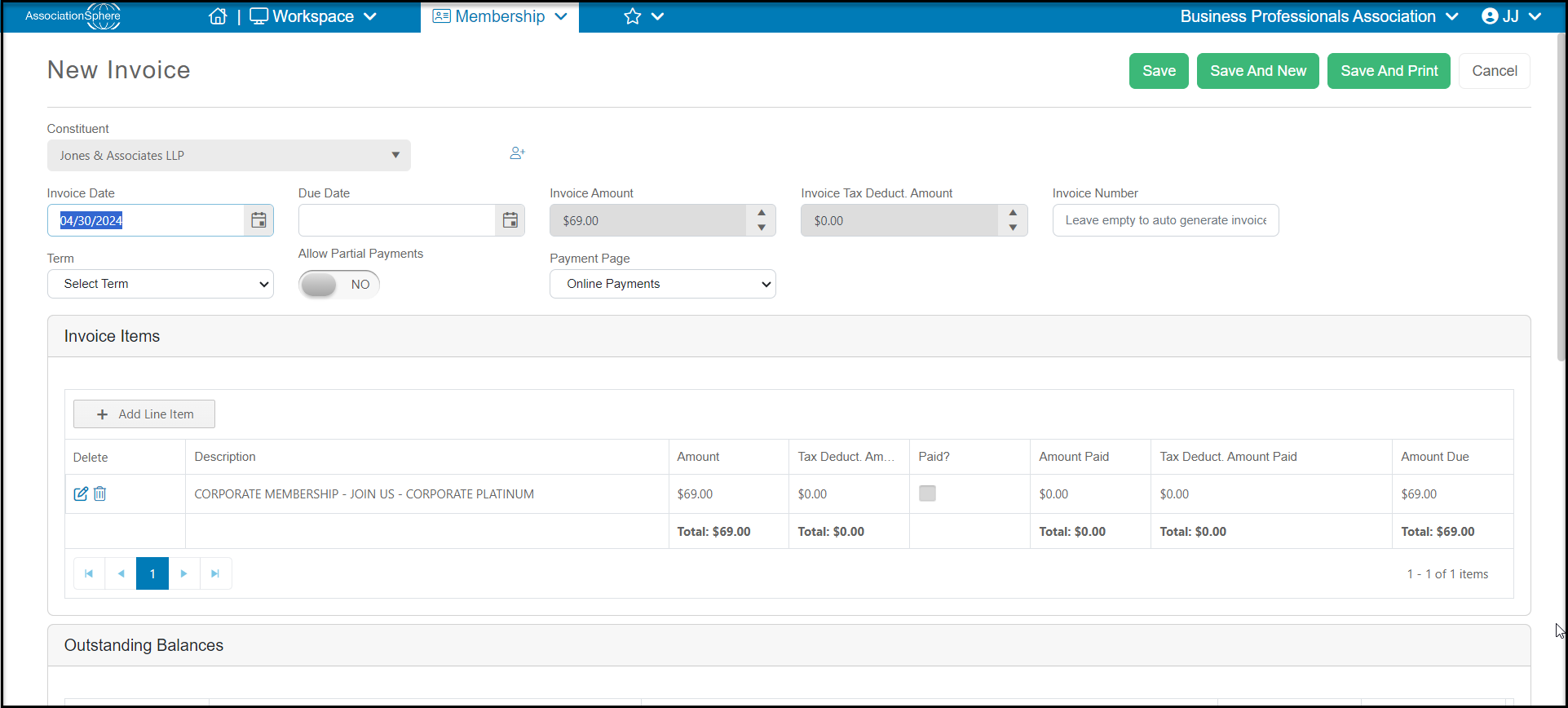Check the Paid? checkbox for line item
Screen dimensions: 1568x708
(927, 493)
